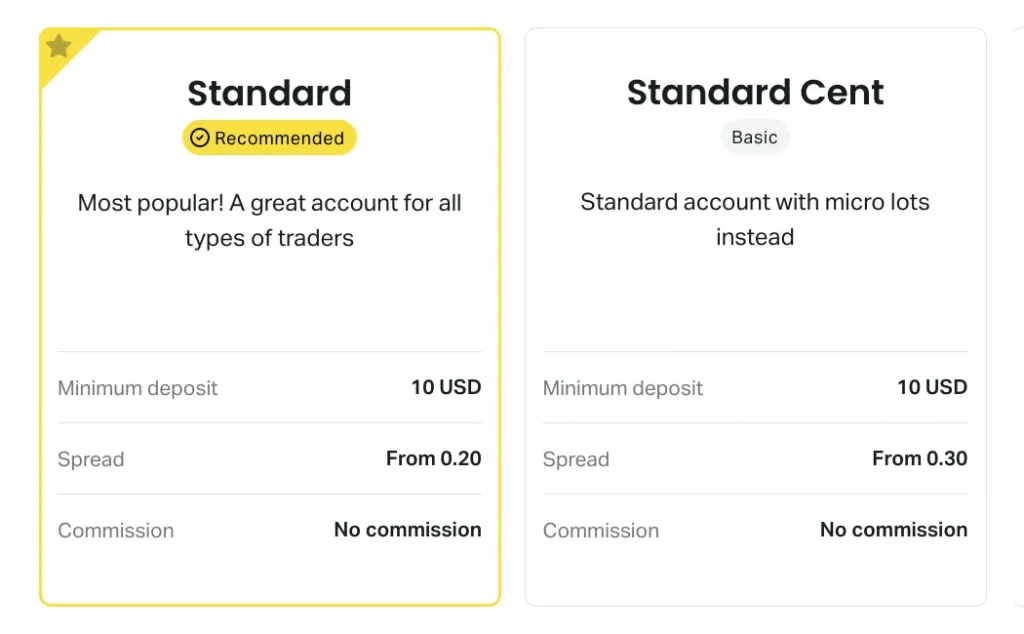Select Standard Minimum deposit label
Viewport: 1024px width, 634px height.
tap(137, 388)
